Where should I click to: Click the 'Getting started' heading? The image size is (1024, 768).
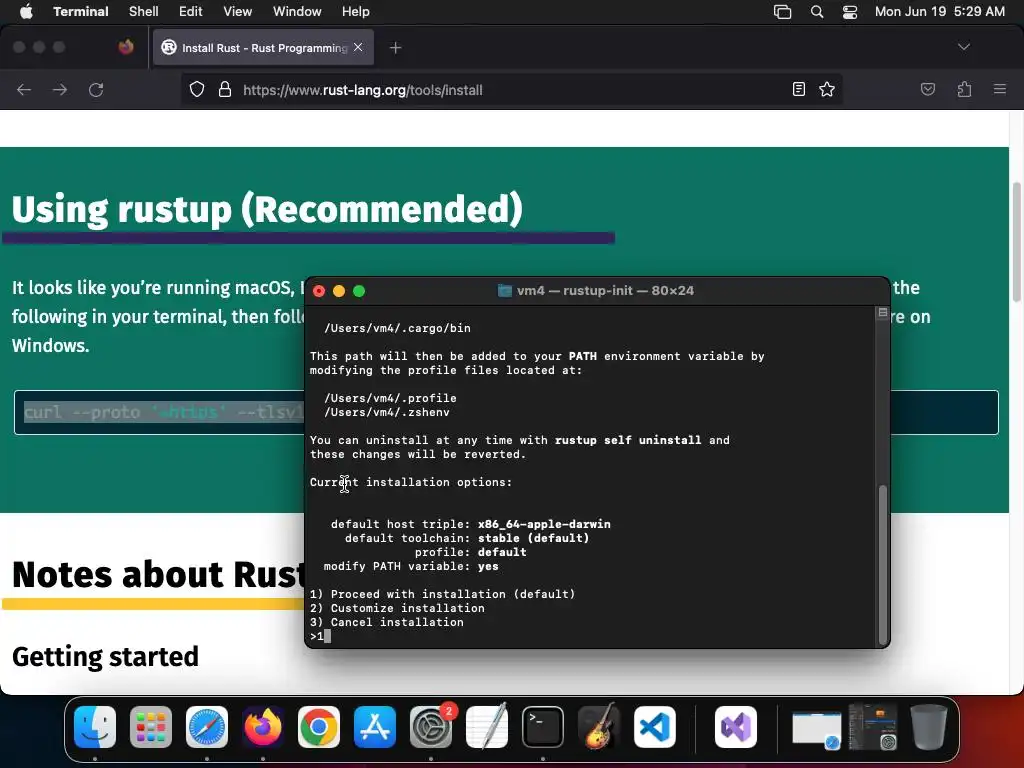tap(105, 656)
